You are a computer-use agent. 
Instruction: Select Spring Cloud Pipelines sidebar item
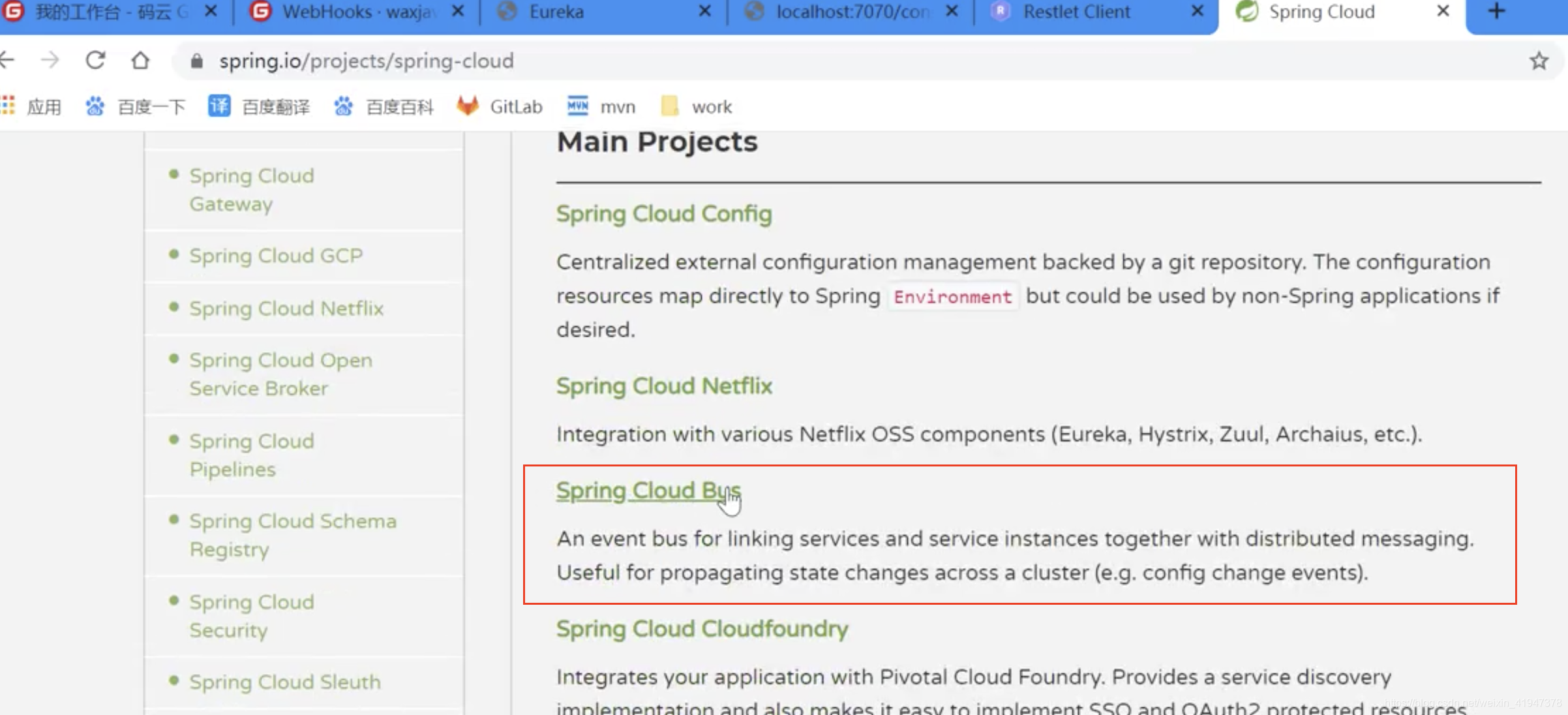click(x=251, y=455)
